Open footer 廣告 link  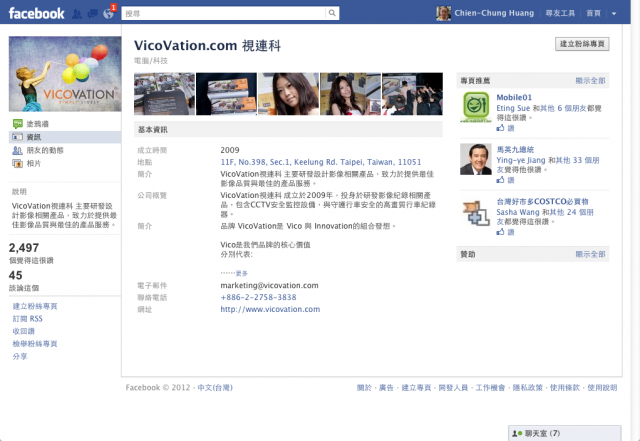pos(386,388)
